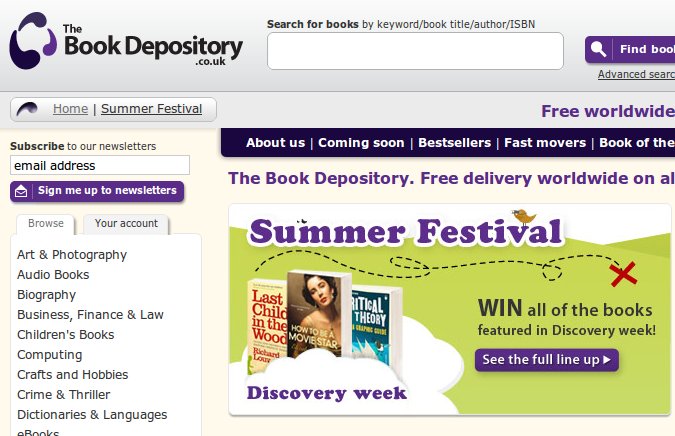Click the How to Be a Movie Star cover
The width and height of the screenshot is (675, 436).
319,313
